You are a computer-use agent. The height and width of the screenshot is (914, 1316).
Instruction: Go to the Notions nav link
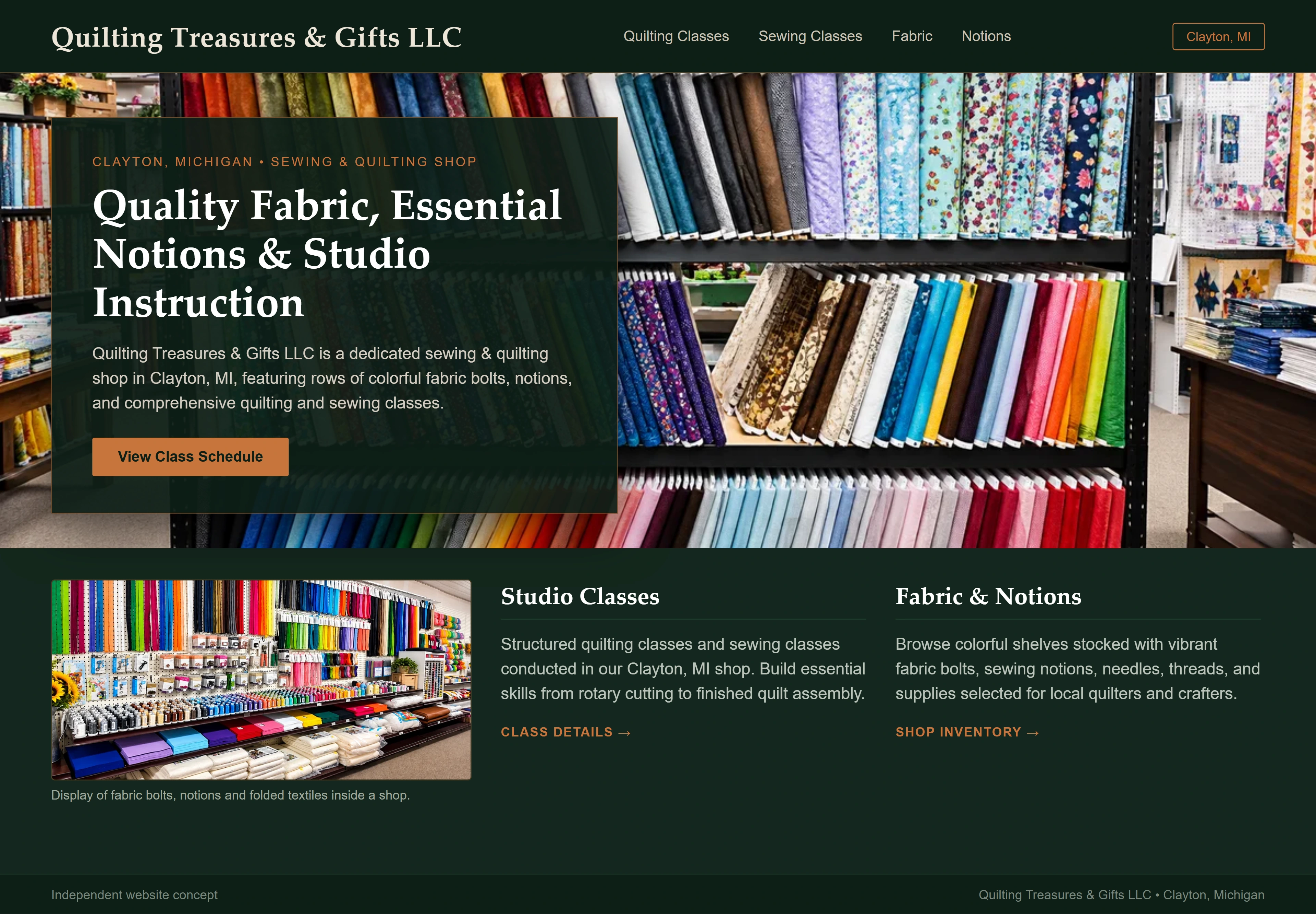[986, 36]
